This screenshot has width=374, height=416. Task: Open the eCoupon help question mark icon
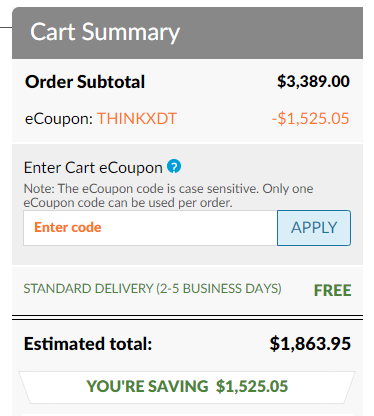[174, 166]
